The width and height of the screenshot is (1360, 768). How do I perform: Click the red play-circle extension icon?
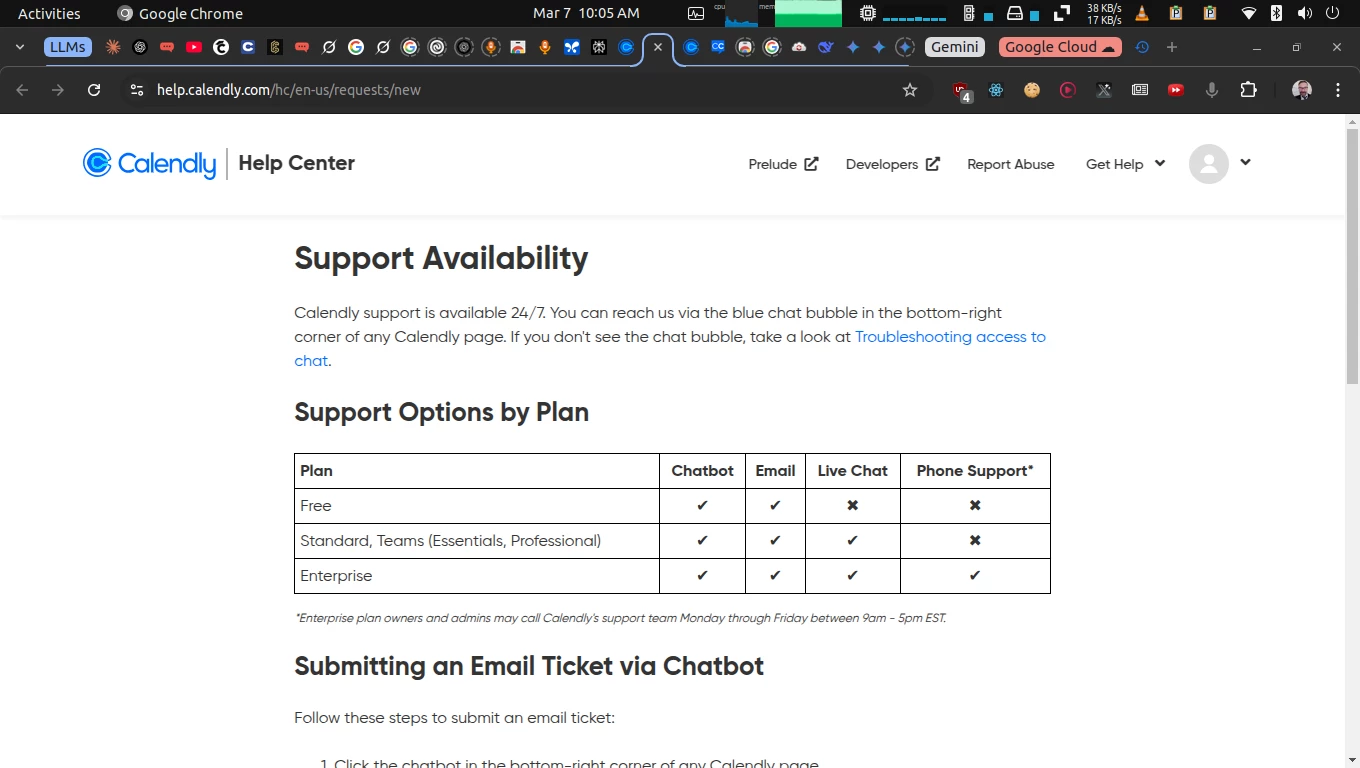pyautogui.click(x=1068, y=90)
